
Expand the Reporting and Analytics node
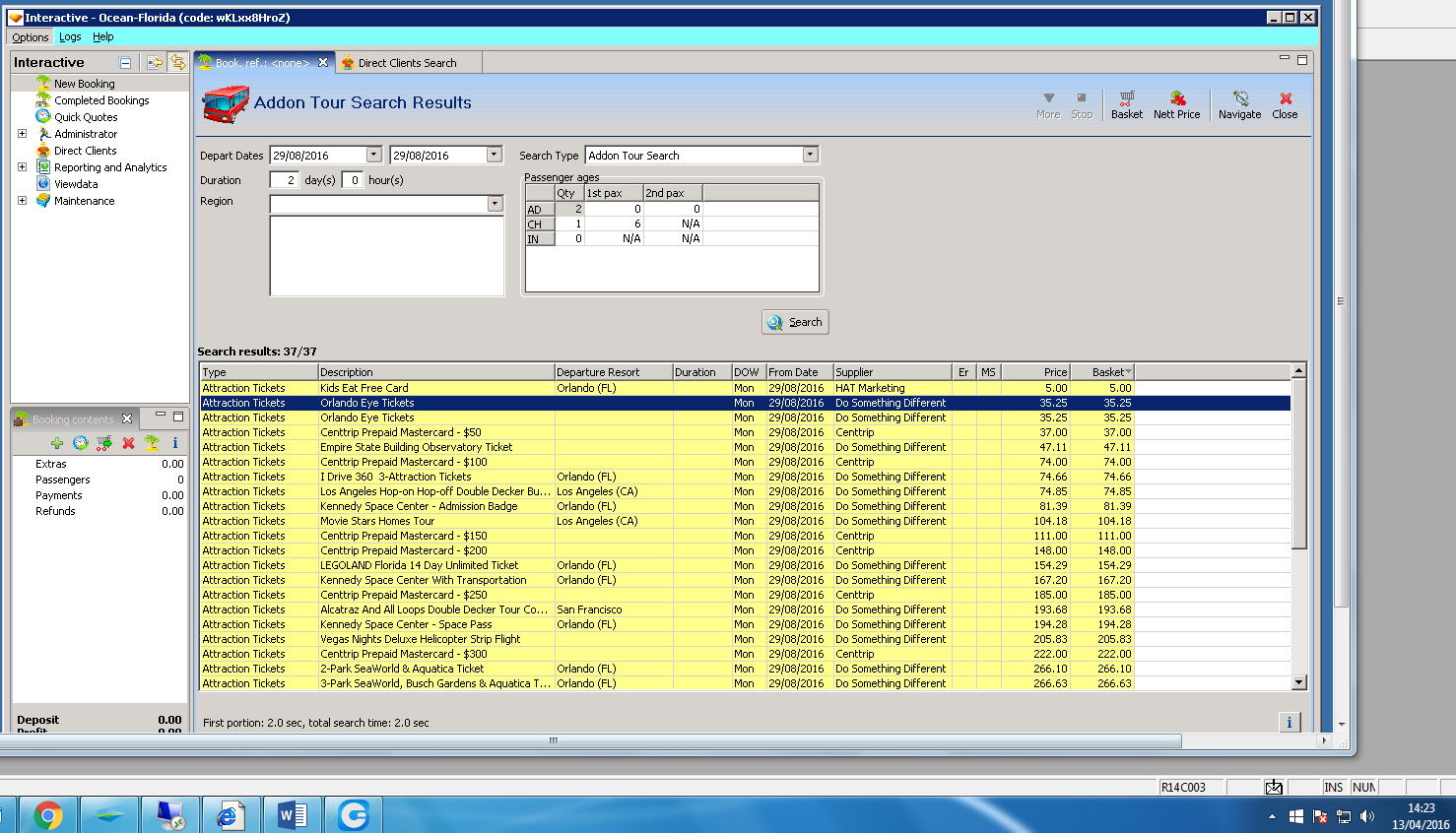pyautogui.click(x=22, y=167)
